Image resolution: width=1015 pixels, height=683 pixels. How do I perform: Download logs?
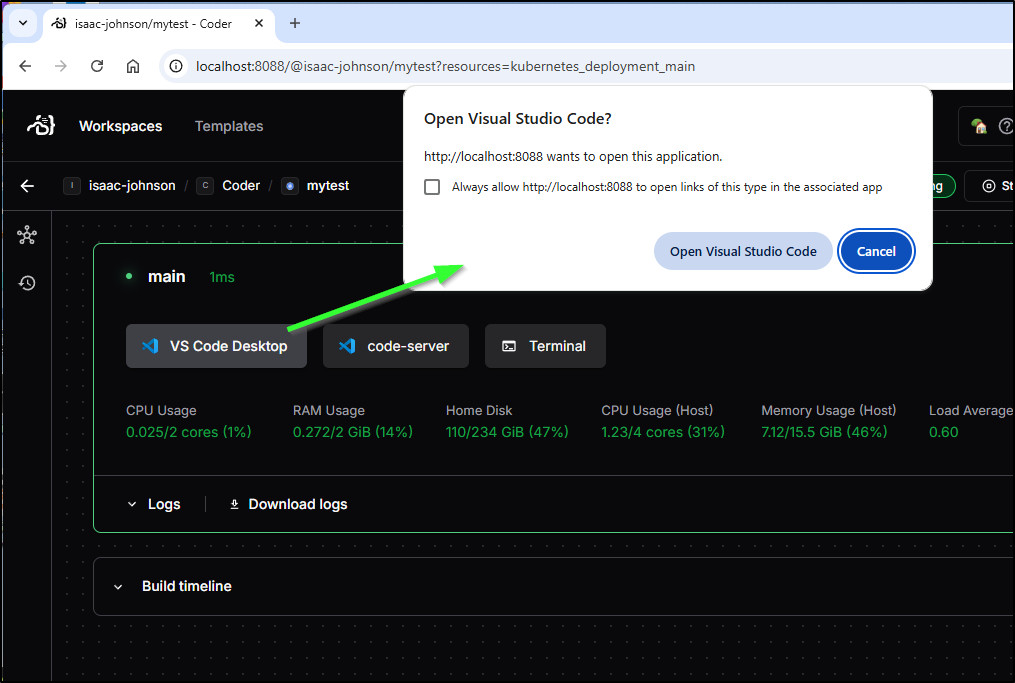coord(289,504)
